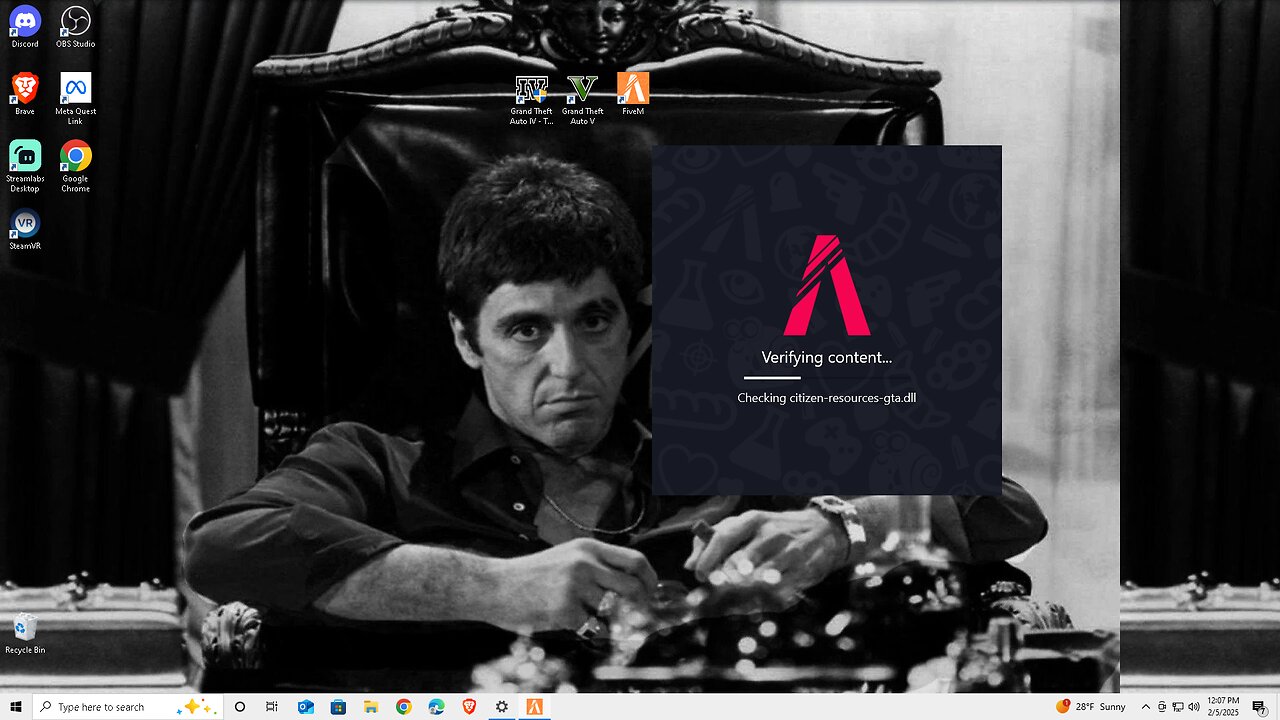
Task: Open the Recycle Bin
Action: 25,633
